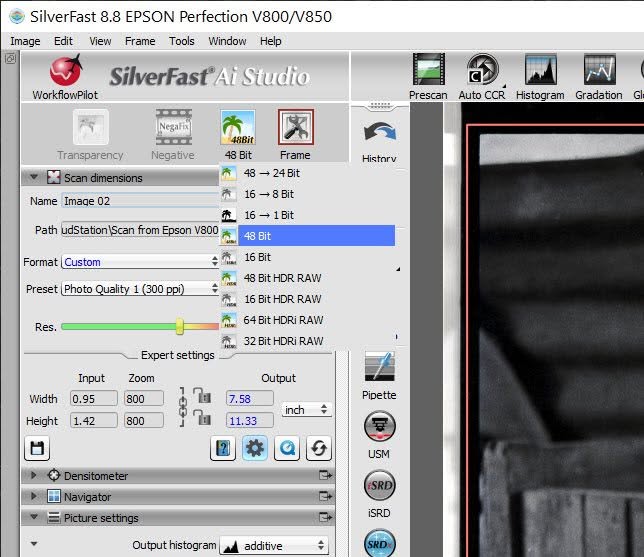Expand the Navigator section
The width and height of the screenshot is (644, 557).
coord(34,496)
